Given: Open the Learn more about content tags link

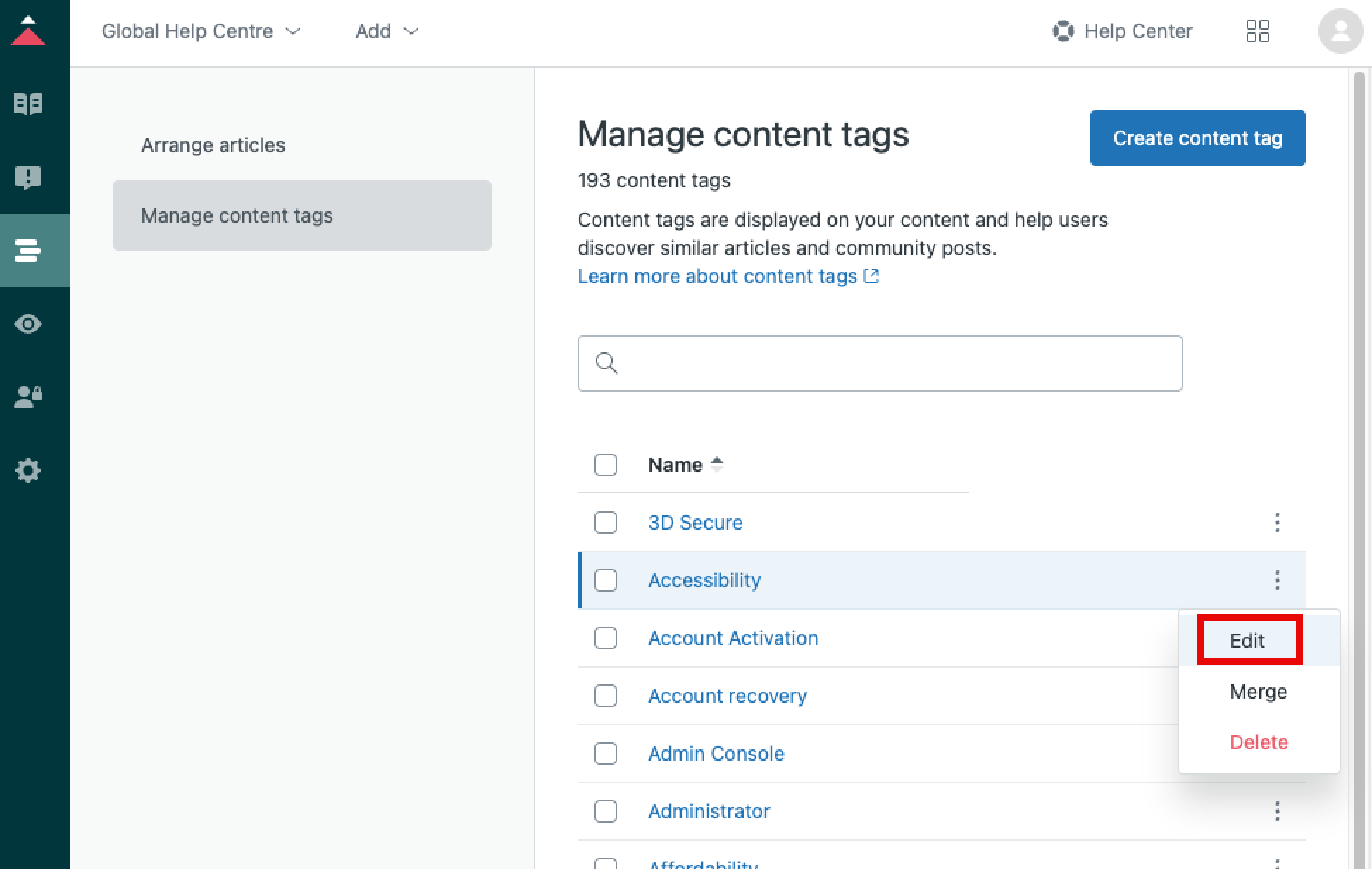Looking at the screenshot, I should point(718,276).
